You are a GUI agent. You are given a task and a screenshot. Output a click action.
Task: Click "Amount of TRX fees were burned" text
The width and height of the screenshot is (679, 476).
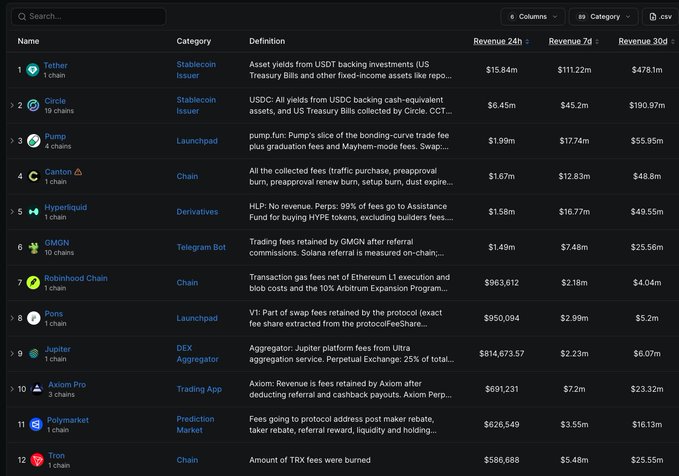pos(310,460)
